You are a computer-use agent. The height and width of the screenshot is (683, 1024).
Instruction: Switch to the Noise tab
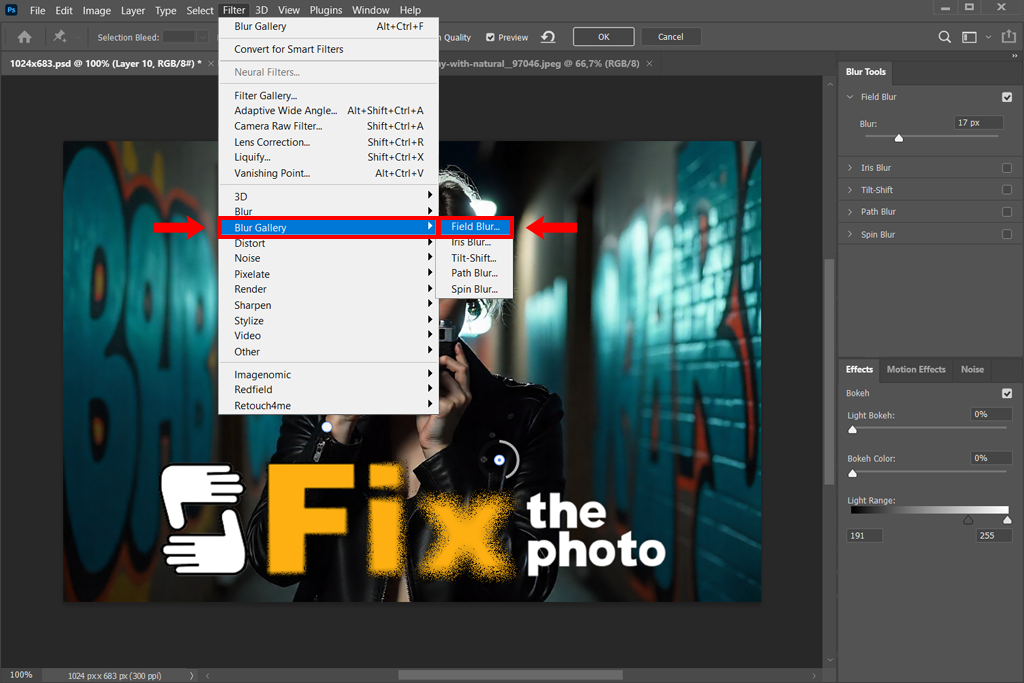click(972, 370)
